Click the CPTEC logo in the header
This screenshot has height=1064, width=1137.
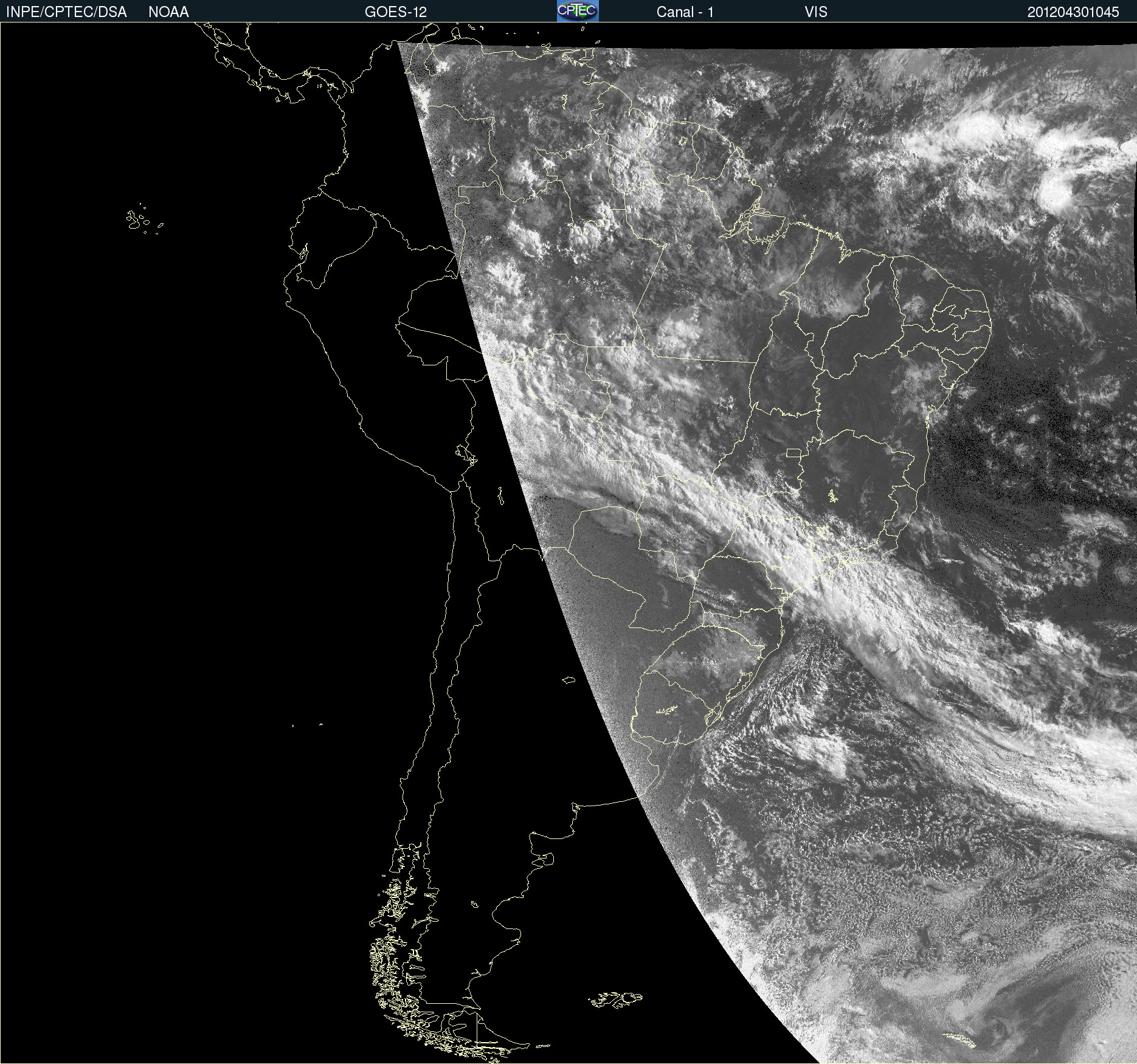click(578, 11)
